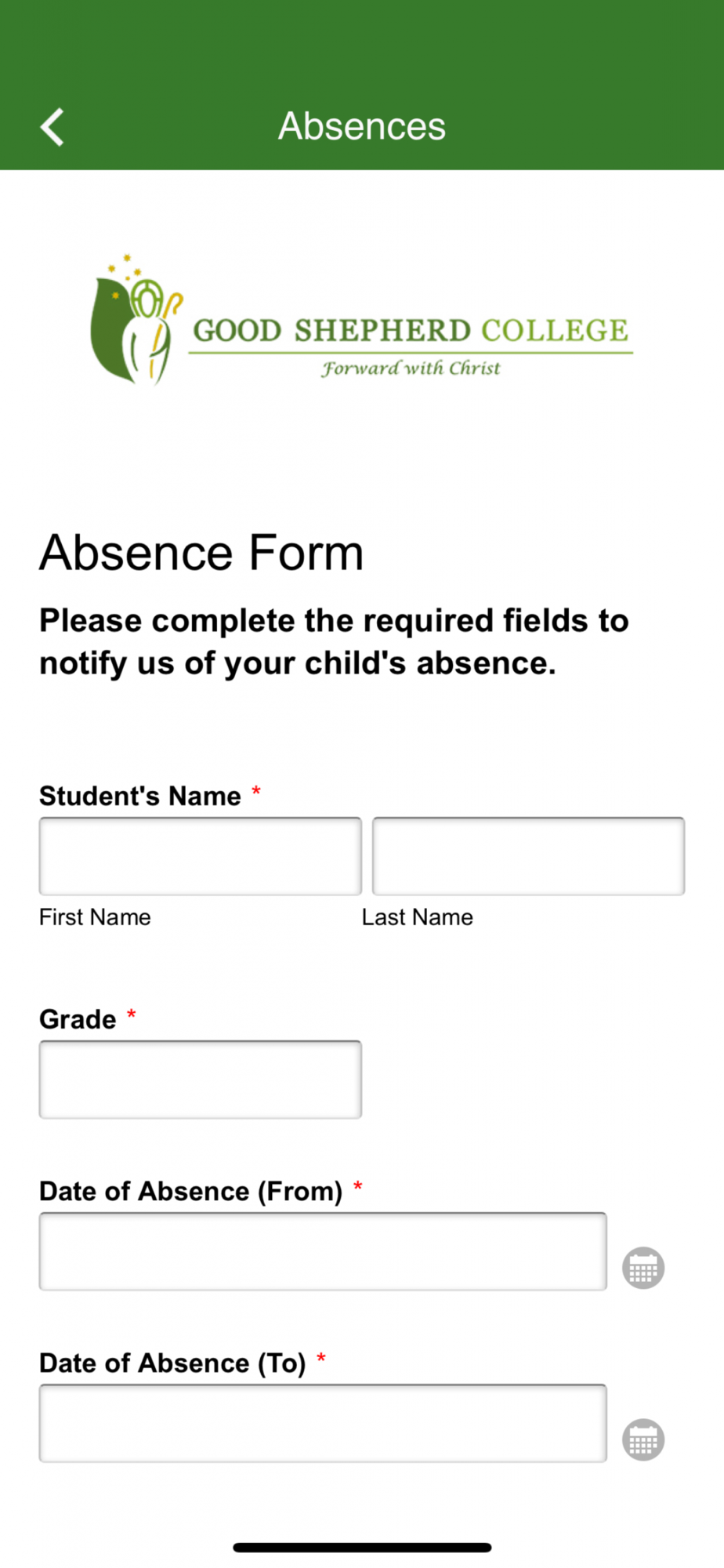Click the Absence Form heading

click(201, 553)
